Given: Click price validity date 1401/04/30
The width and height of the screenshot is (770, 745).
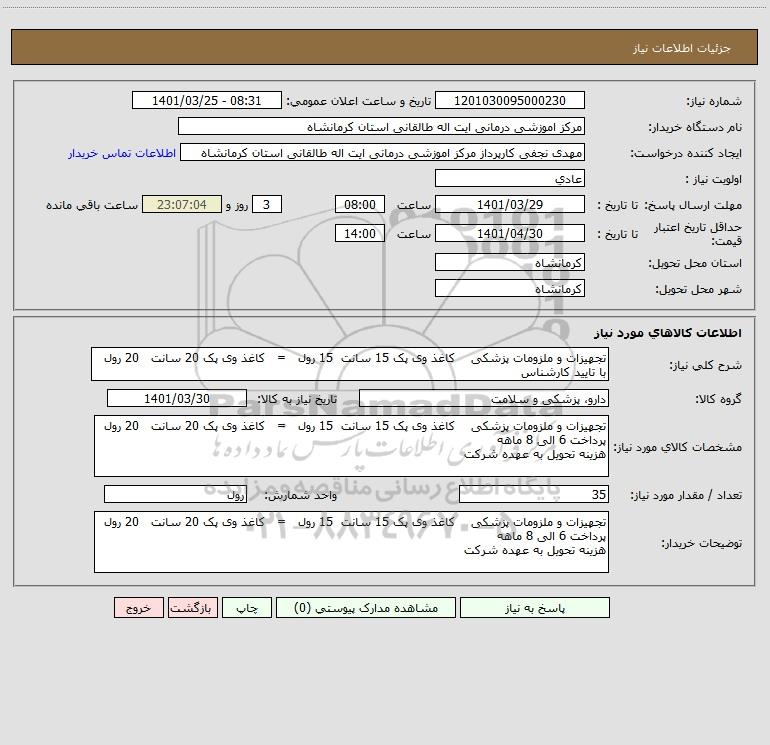Looking at the screenshot, I should click(x=510, y=233).
